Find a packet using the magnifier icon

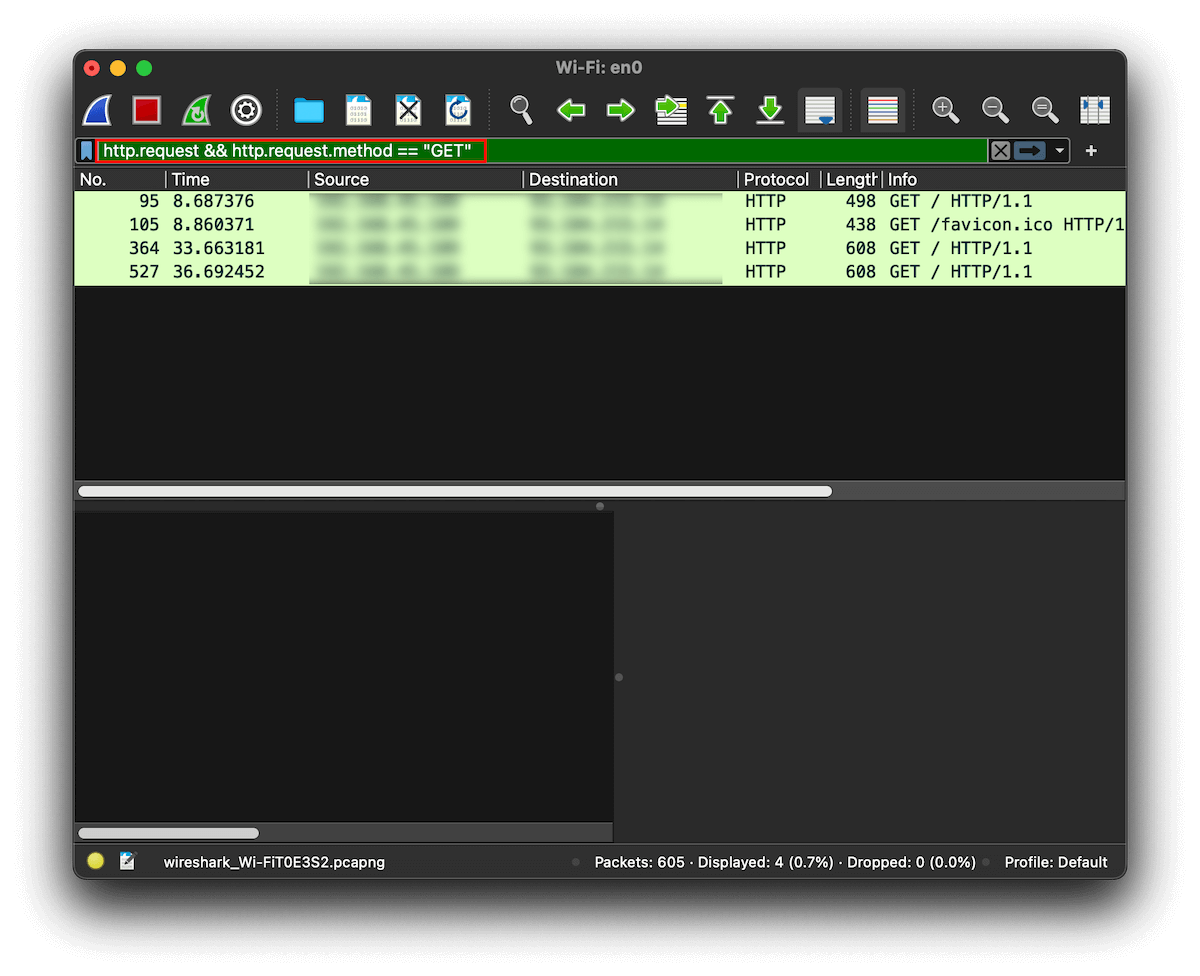[x=521, y=110]
